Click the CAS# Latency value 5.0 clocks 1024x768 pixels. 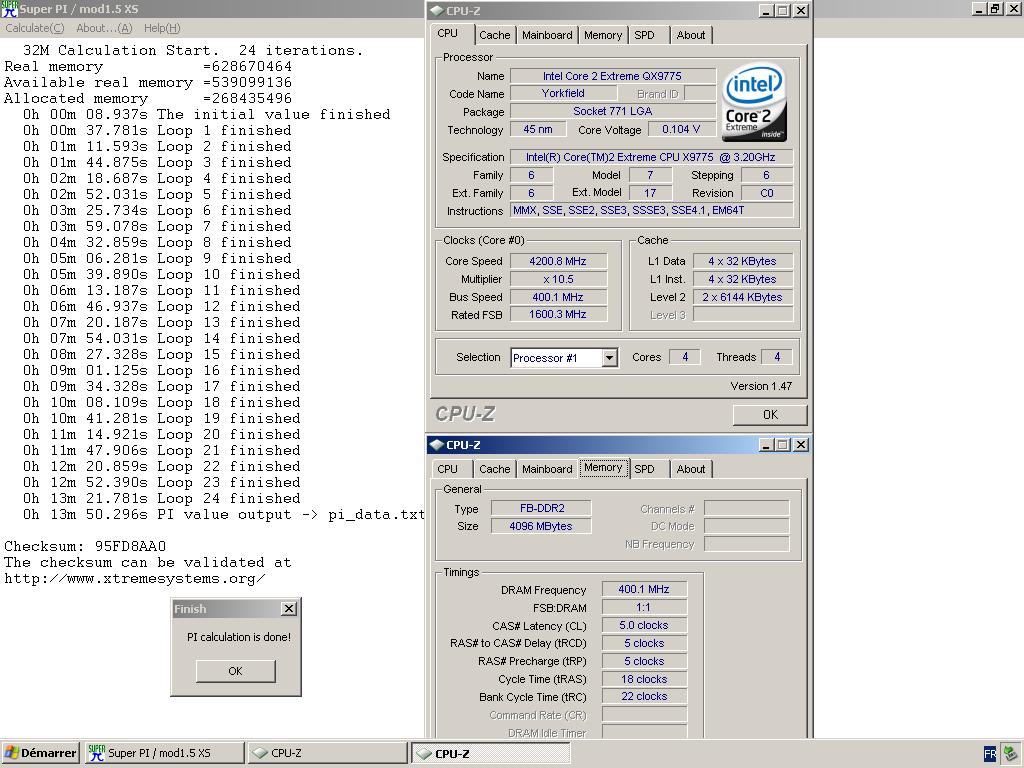tap(644, 625)
